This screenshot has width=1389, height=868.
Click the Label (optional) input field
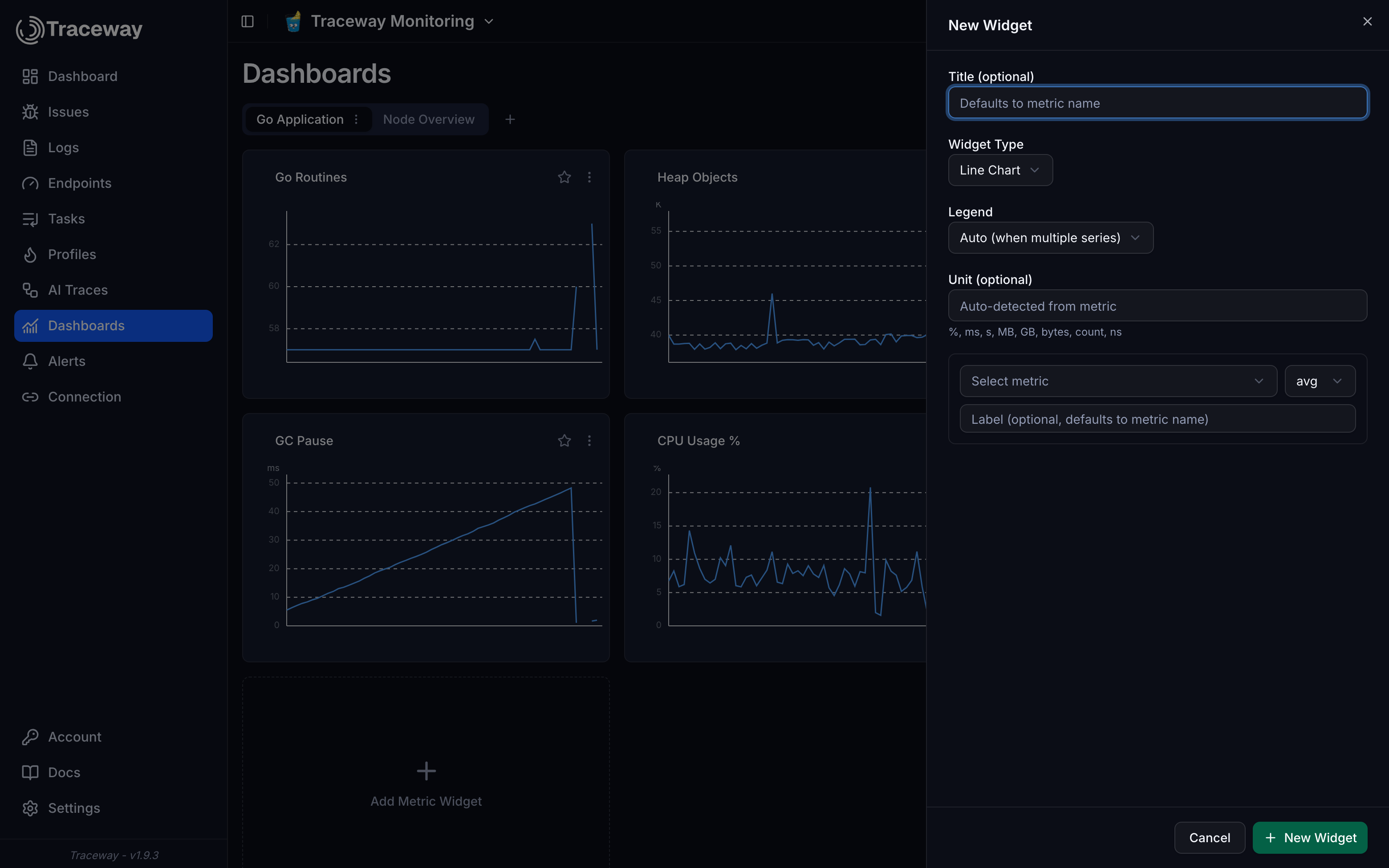coord(1157,419)
